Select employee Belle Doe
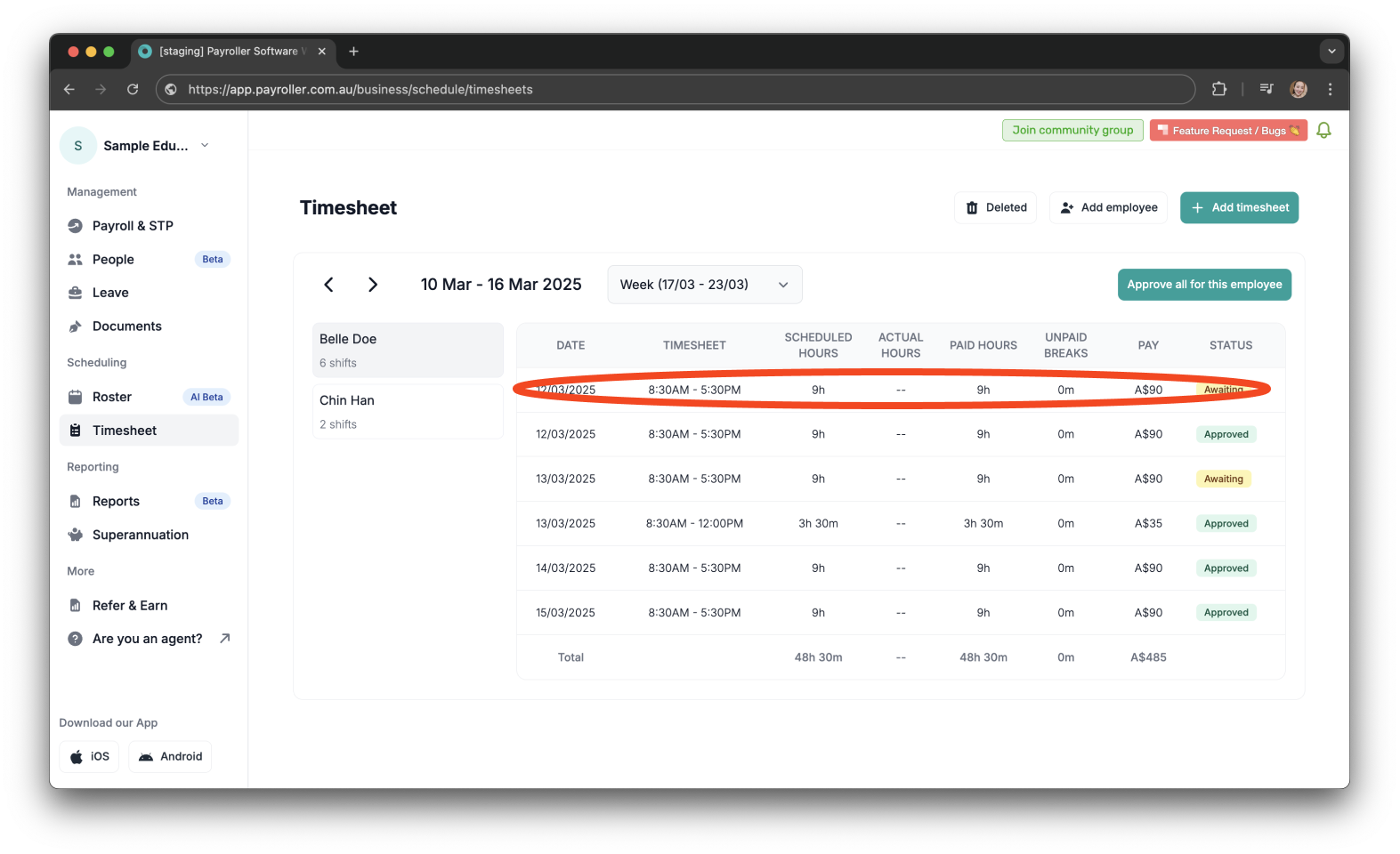The image size is (1400, 854). 408,350
